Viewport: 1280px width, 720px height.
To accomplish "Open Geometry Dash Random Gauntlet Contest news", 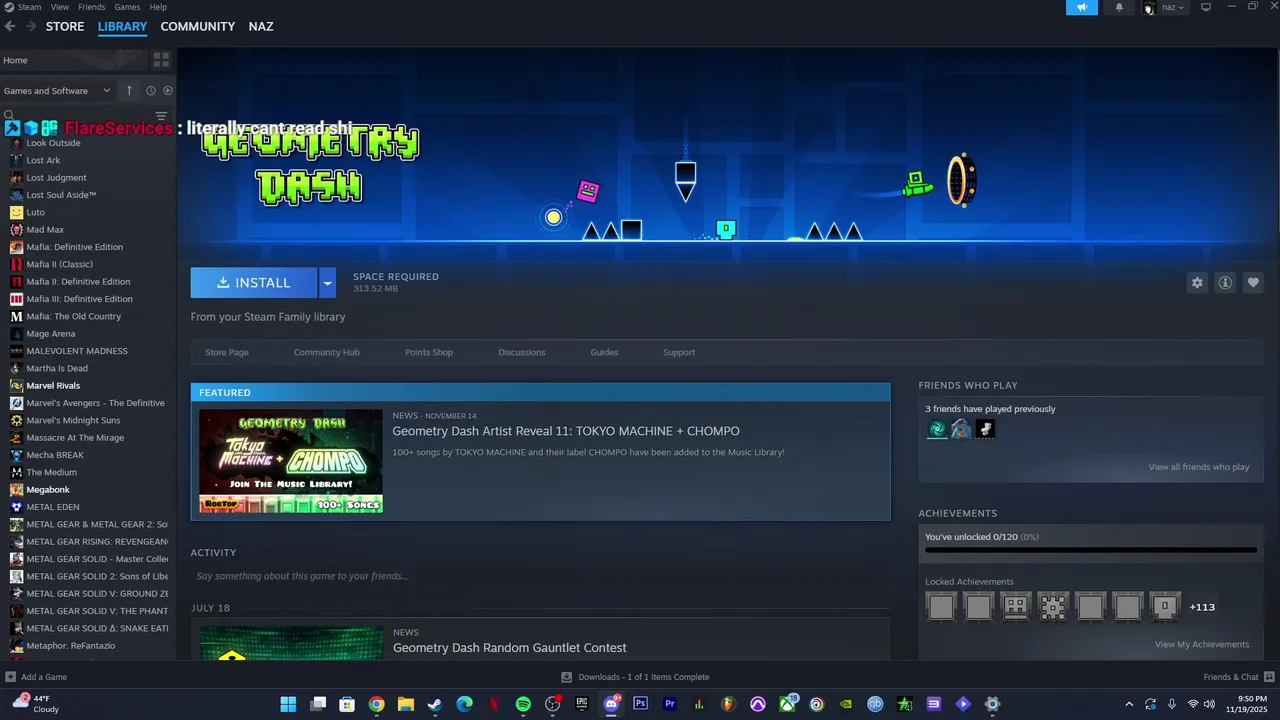I will pyautogui.click(x=510, y=648).
